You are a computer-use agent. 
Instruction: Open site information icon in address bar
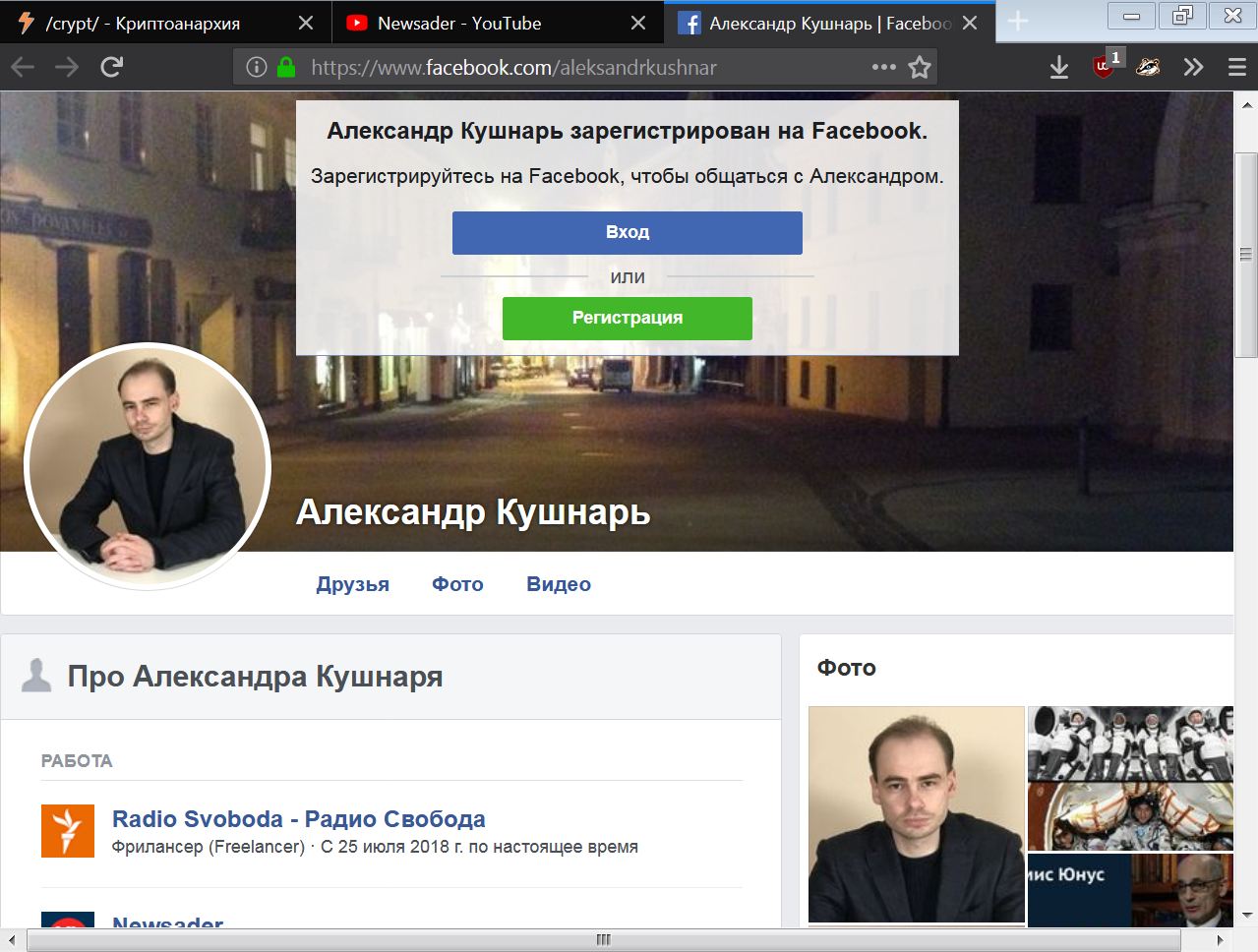point(256,67)
